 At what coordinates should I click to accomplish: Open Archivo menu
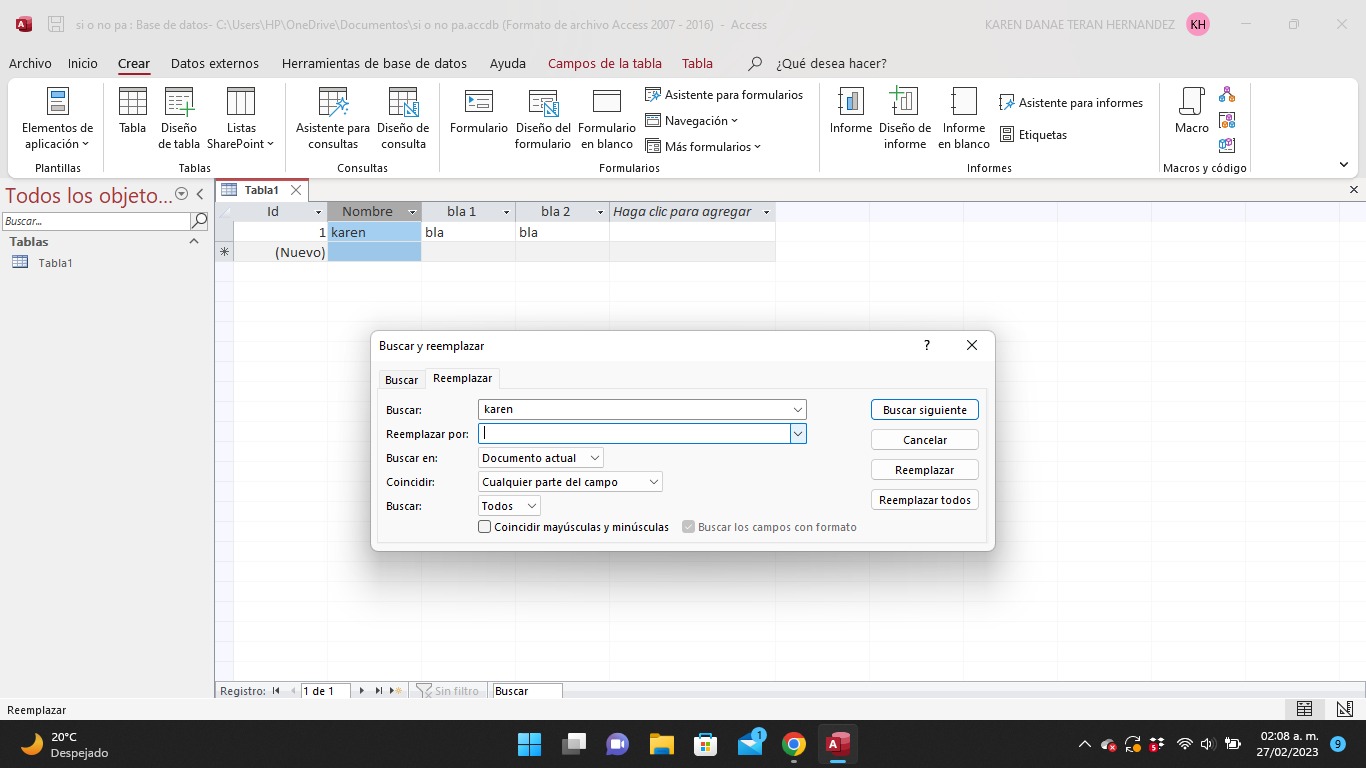tap(30, 63)
